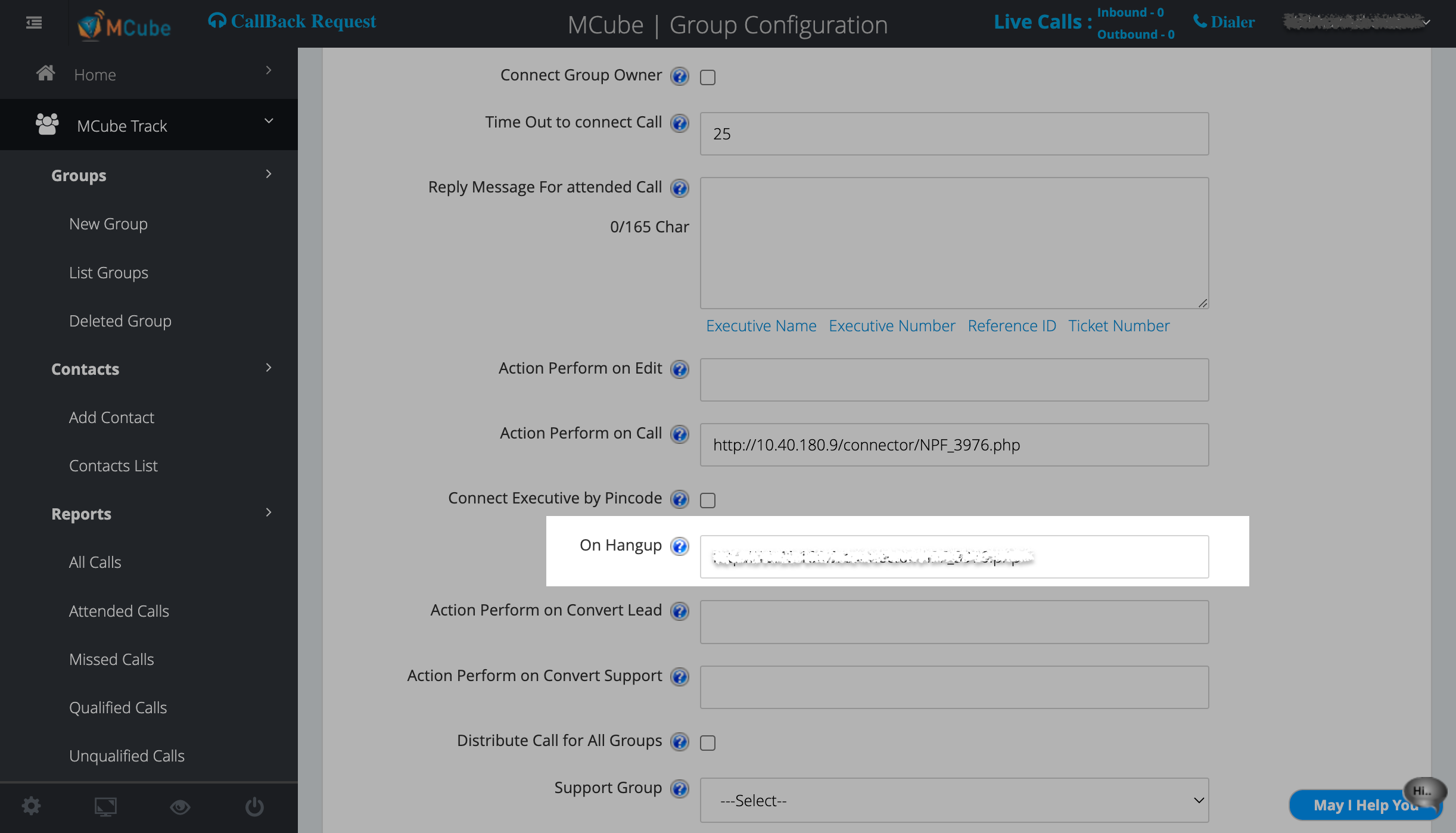
Task: Click the power/logout icon in sidebar footer
Action: tap(254, 806)
